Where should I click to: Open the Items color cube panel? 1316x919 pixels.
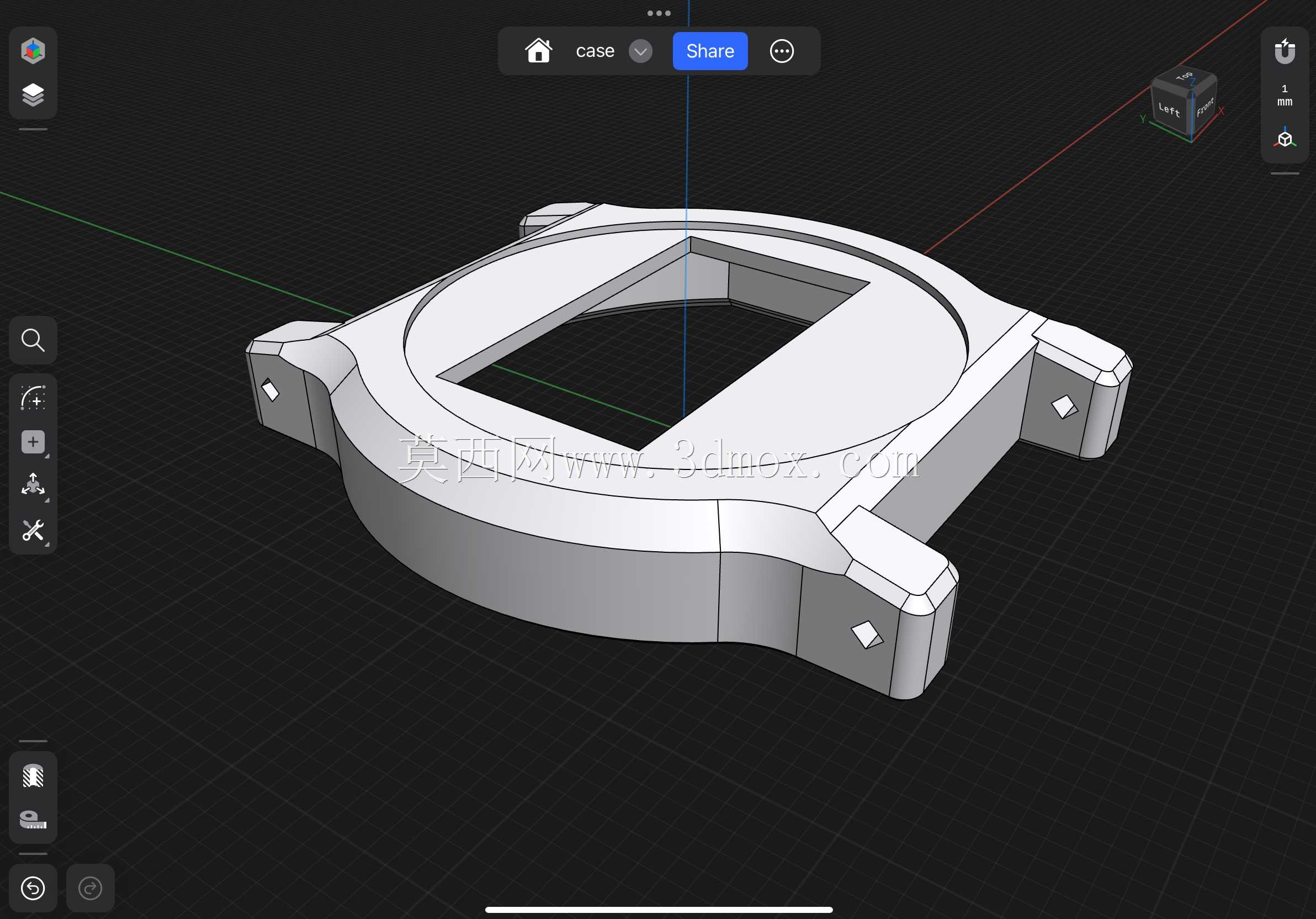click(x=33, y=50)
